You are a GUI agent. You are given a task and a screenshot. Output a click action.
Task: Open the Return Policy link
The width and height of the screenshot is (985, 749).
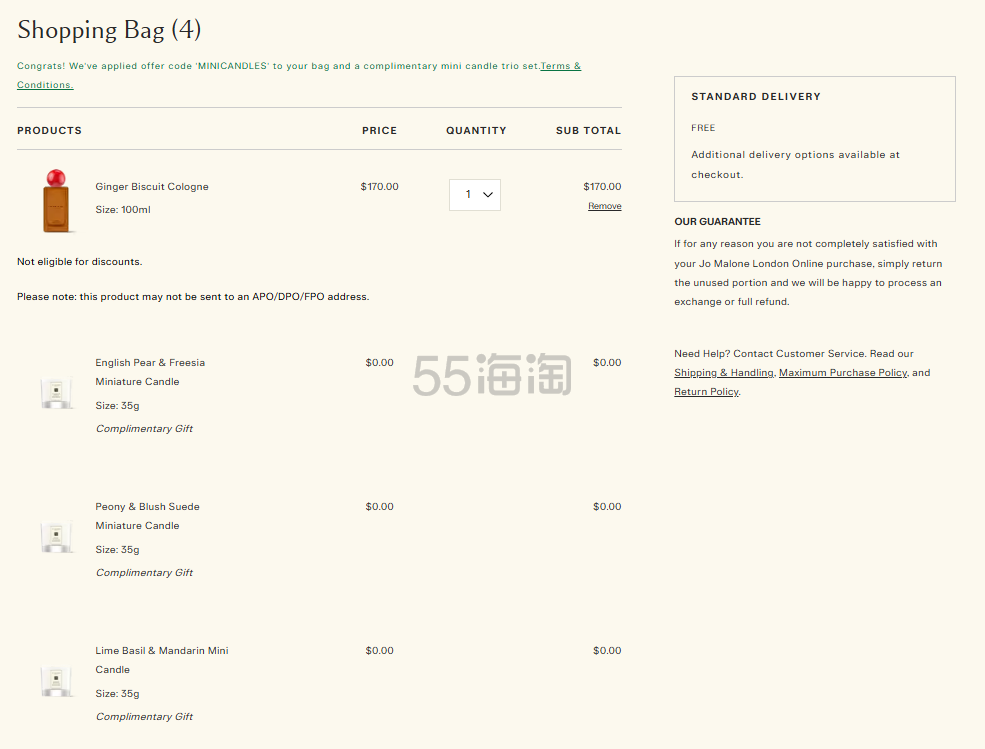click(706, 392)
